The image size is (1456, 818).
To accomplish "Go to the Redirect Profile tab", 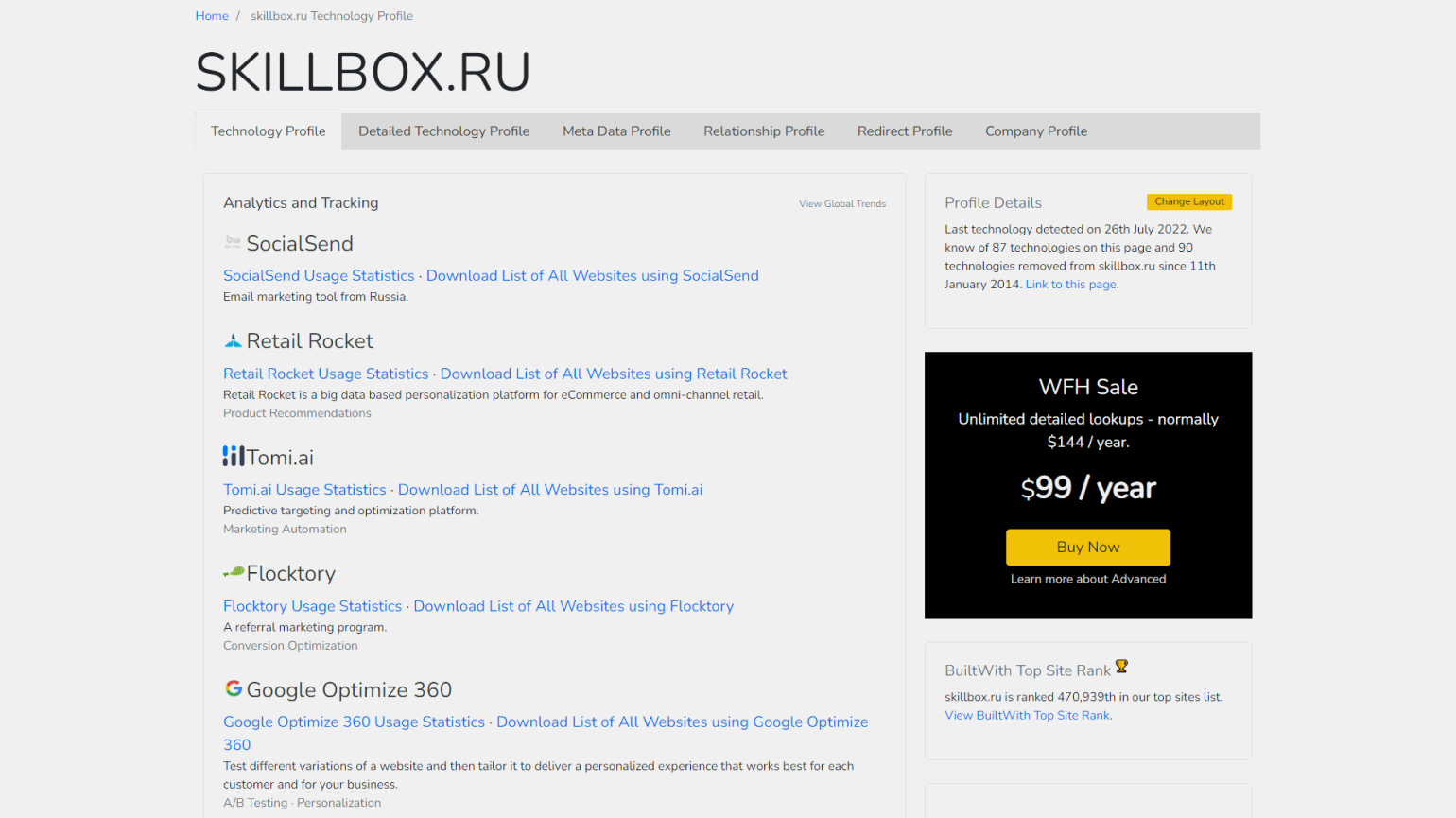I will (905, 131).
